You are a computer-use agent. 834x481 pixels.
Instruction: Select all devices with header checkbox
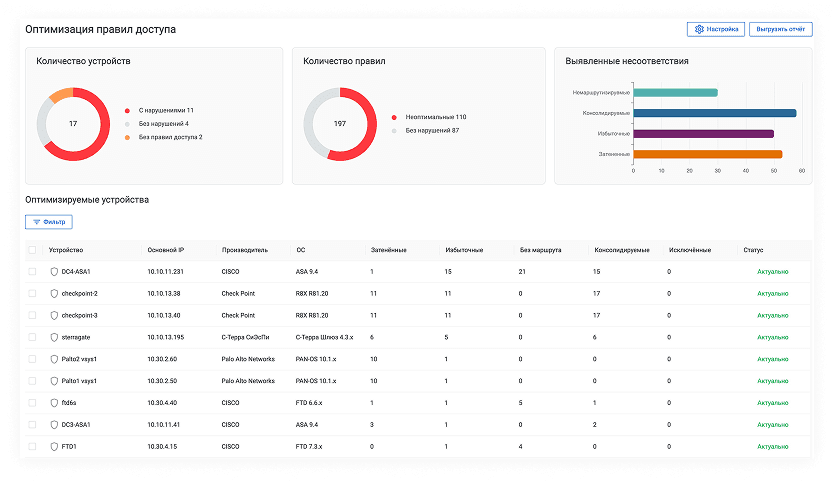click(32, 249)
